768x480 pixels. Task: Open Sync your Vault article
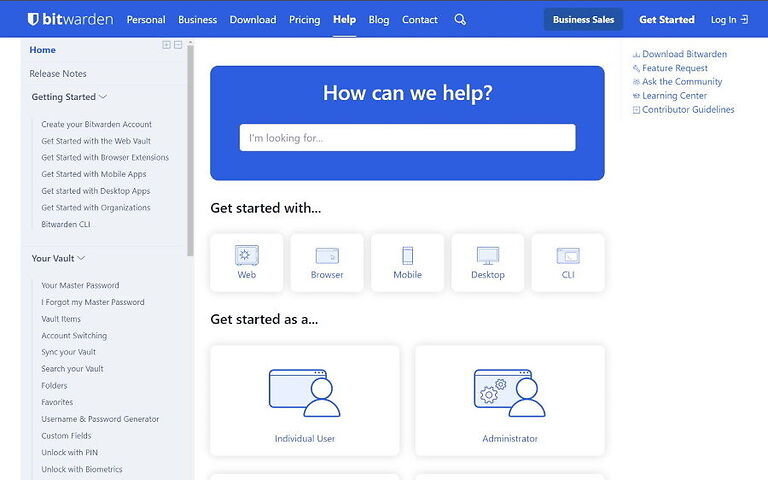69,352
